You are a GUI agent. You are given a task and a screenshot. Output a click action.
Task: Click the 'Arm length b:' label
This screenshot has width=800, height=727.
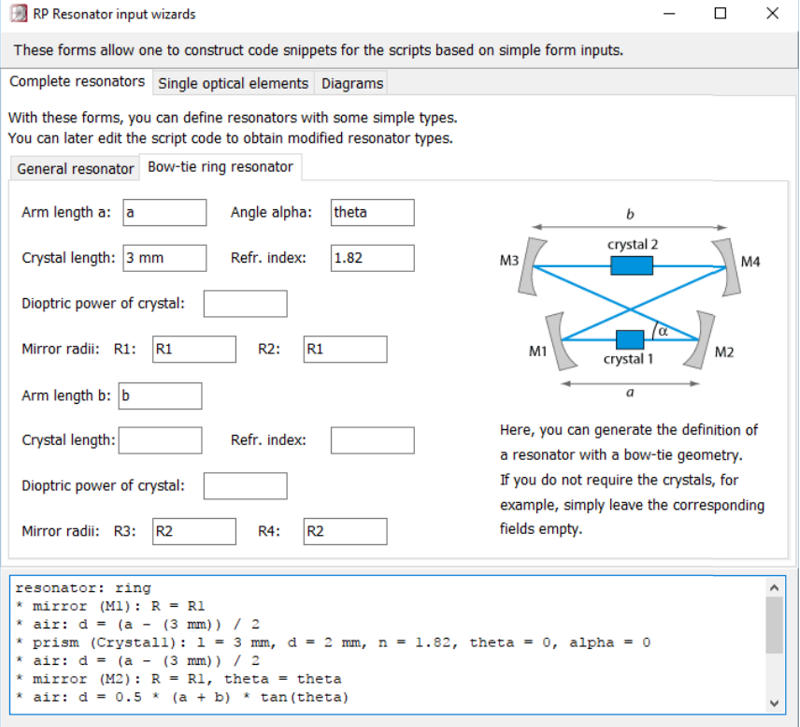pos(66,395)
